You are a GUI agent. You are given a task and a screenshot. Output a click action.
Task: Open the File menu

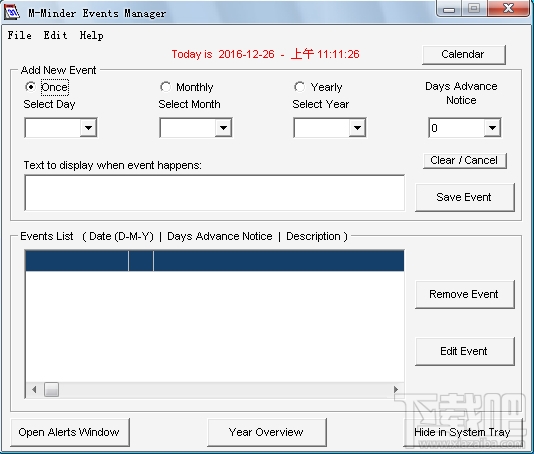pyautogui.click(x=20, y=35)
